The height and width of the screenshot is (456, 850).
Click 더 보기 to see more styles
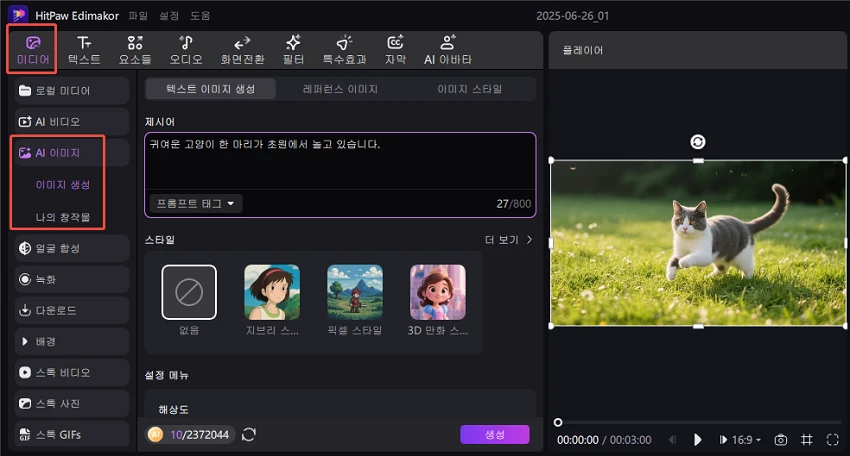[508, 240]
